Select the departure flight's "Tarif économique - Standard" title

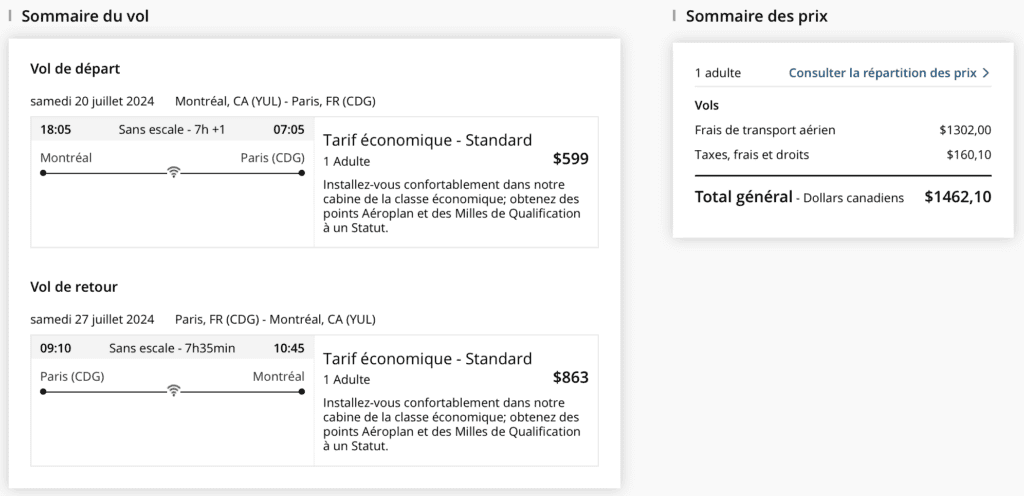coord(427,140)
